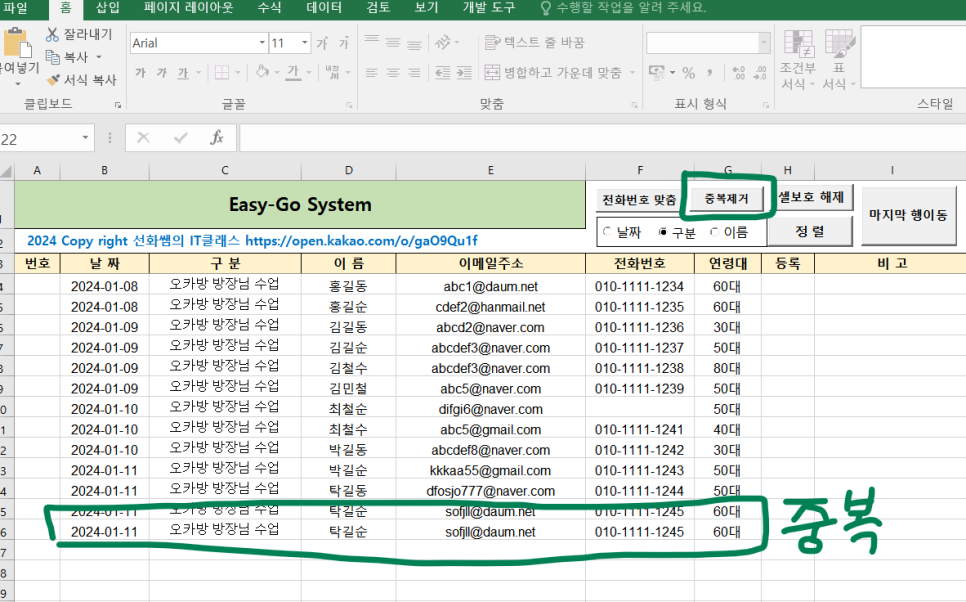
Task: Select the 이름 sort radio button
Action: [715, 232]
